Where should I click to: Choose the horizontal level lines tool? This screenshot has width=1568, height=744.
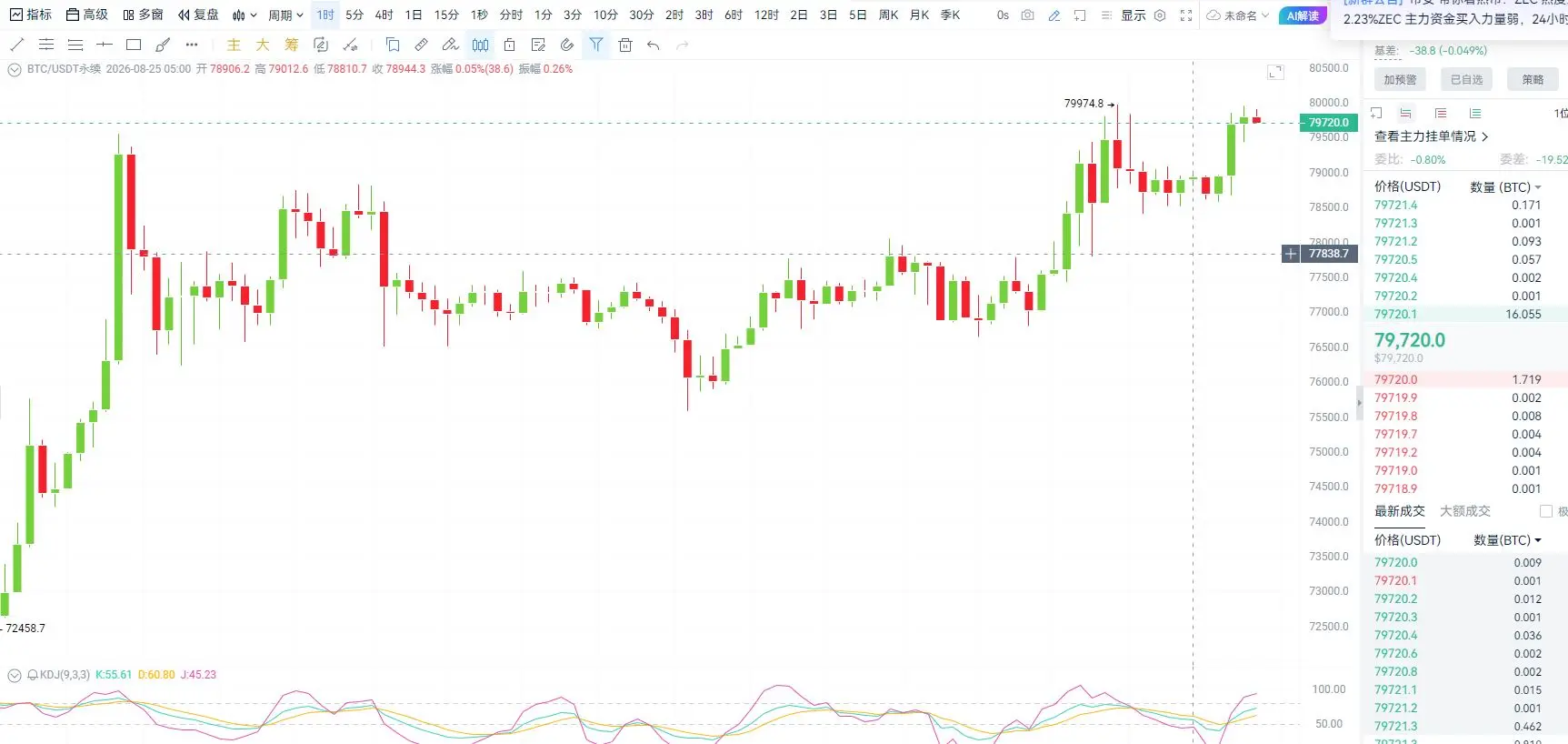pyautogui.click(x=75, y=44)
